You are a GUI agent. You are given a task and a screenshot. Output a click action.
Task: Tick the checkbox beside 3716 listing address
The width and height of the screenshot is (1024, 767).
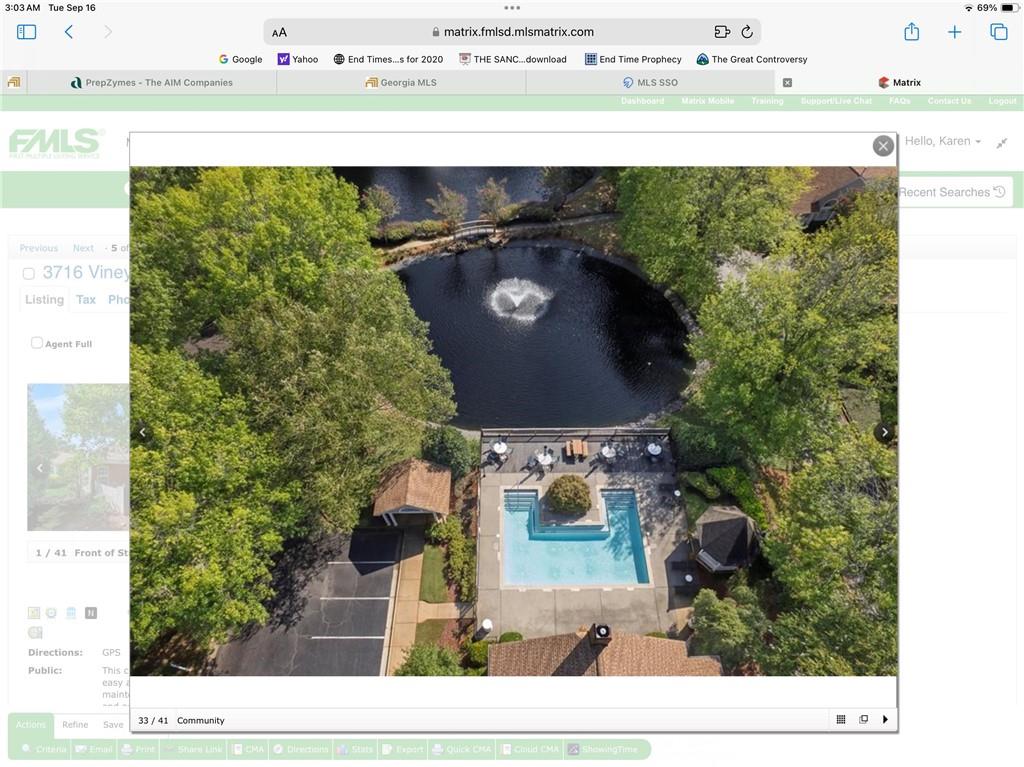coord(28,273)
